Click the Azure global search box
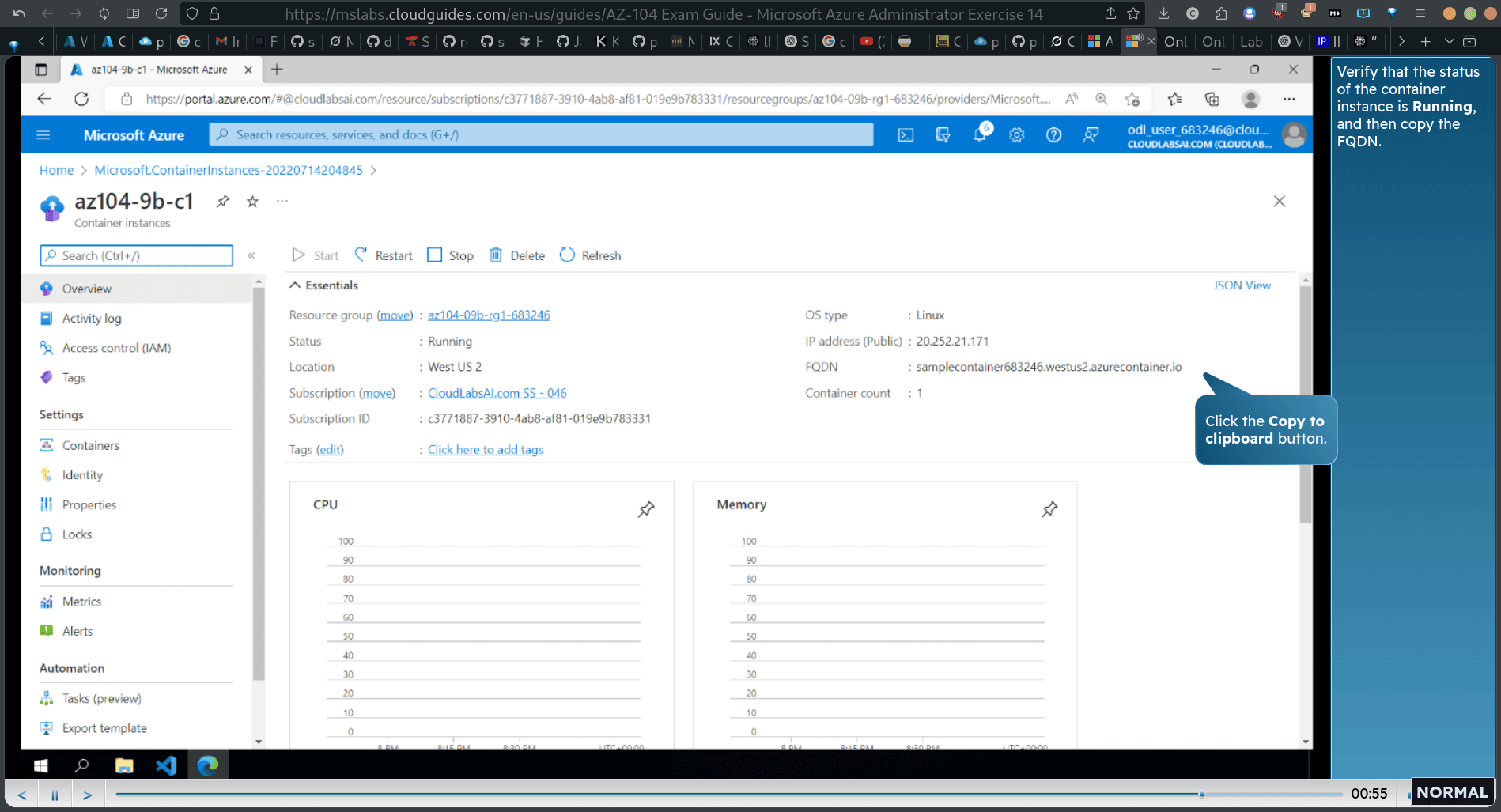The image size is (1501, 812). (x=542, y=134)
